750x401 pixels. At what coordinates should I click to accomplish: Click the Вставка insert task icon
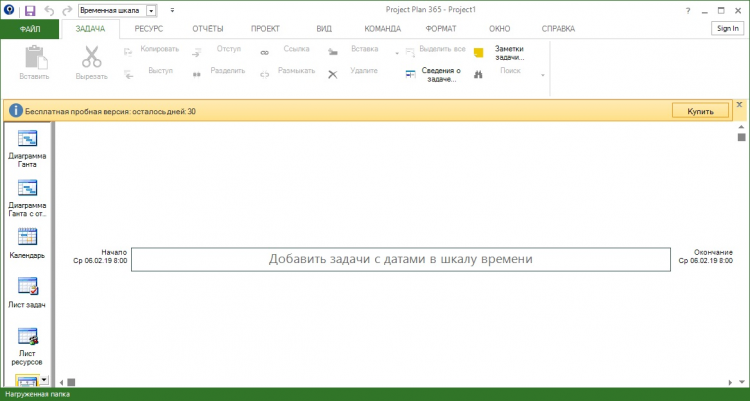click(x=333, y=52)
